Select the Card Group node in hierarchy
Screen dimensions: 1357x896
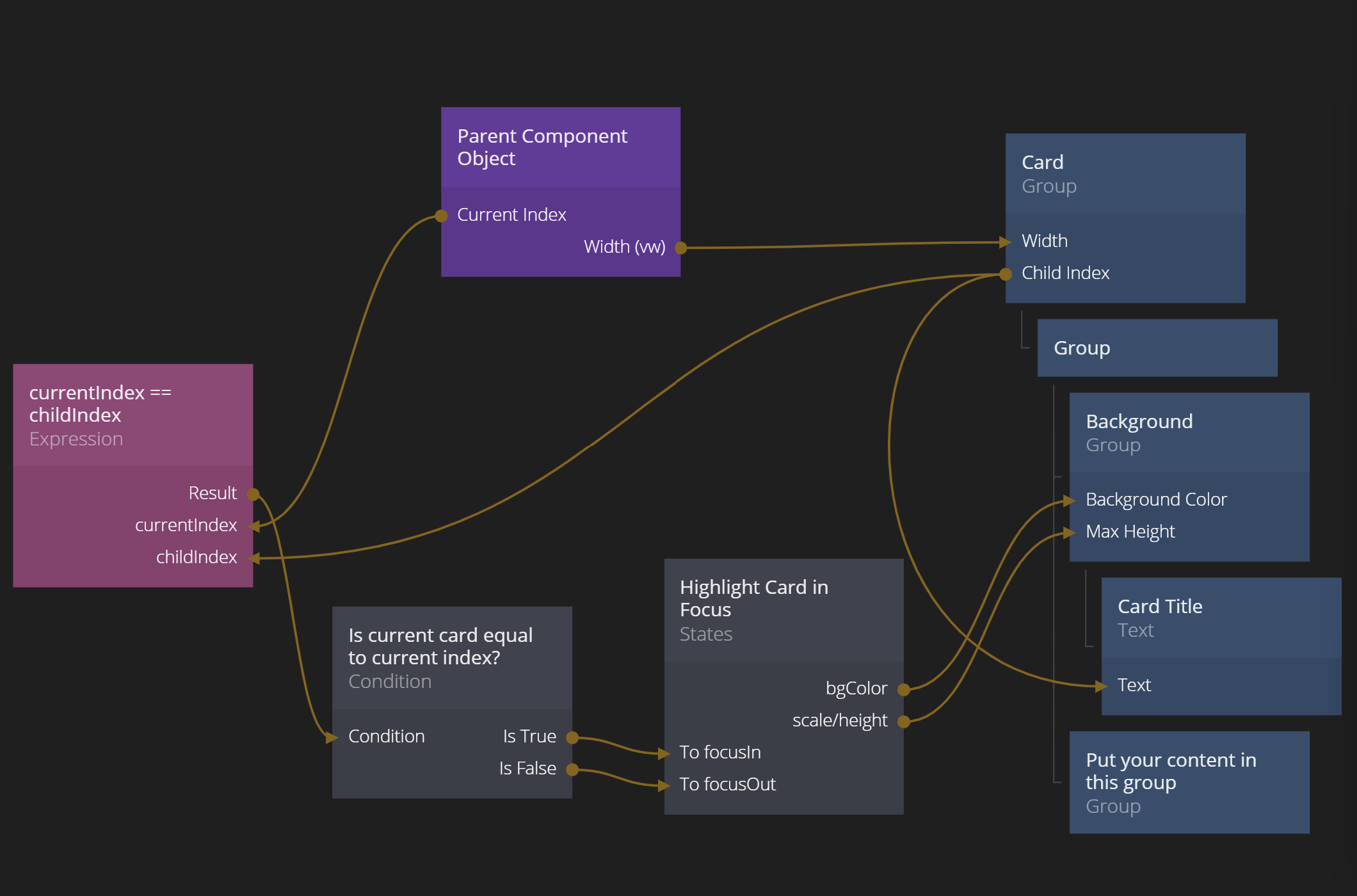pos(1125,173)
